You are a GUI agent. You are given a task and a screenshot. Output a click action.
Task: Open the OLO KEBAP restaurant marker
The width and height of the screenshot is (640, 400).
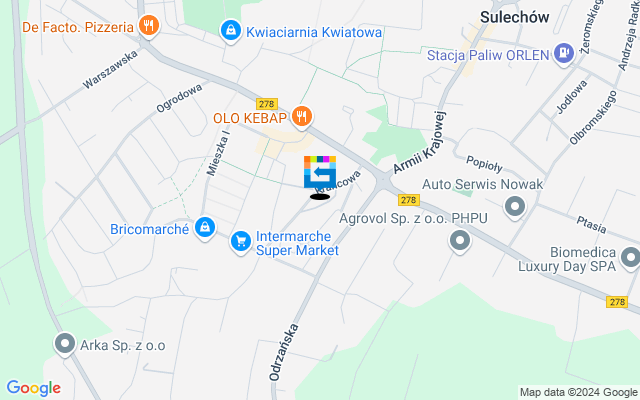(x=302, y=117)
